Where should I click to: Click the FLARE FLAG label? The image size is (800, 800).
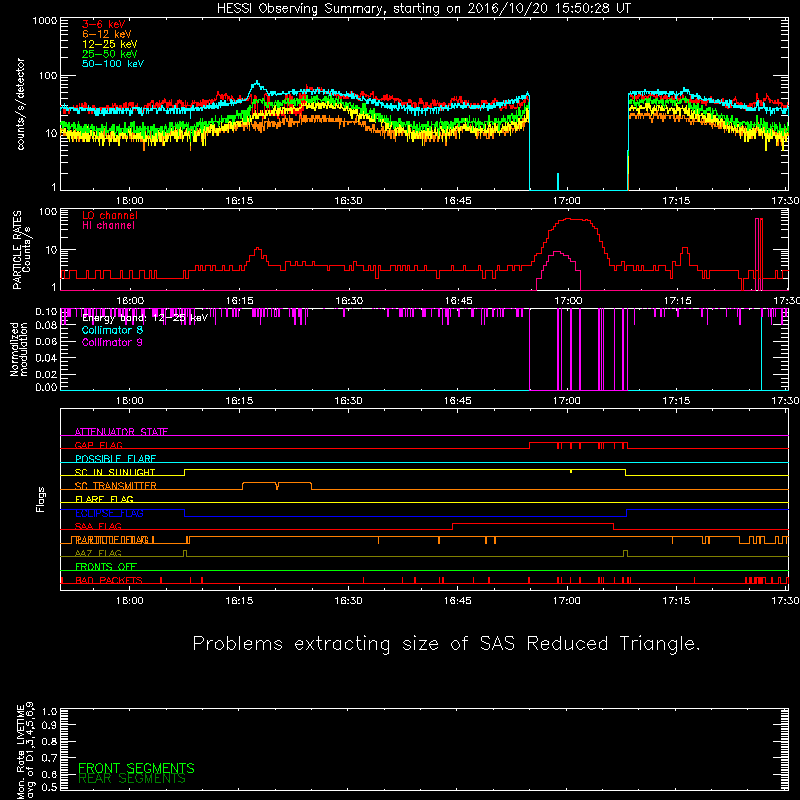coord(104,499)
